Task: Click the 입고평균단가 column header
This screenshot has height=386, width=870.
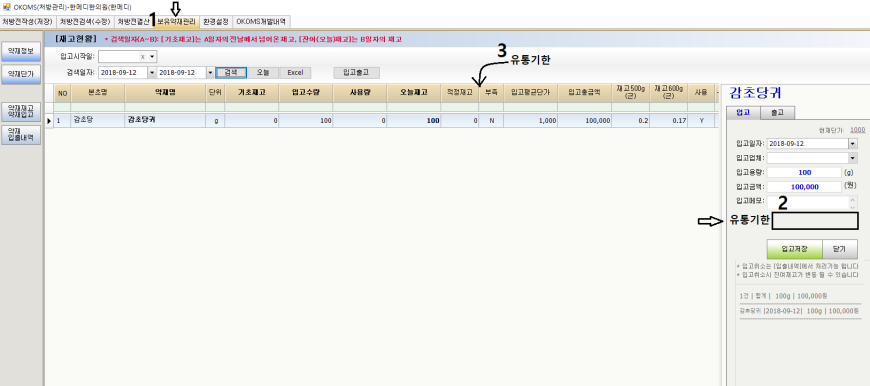Action: [x=530, y=93]
